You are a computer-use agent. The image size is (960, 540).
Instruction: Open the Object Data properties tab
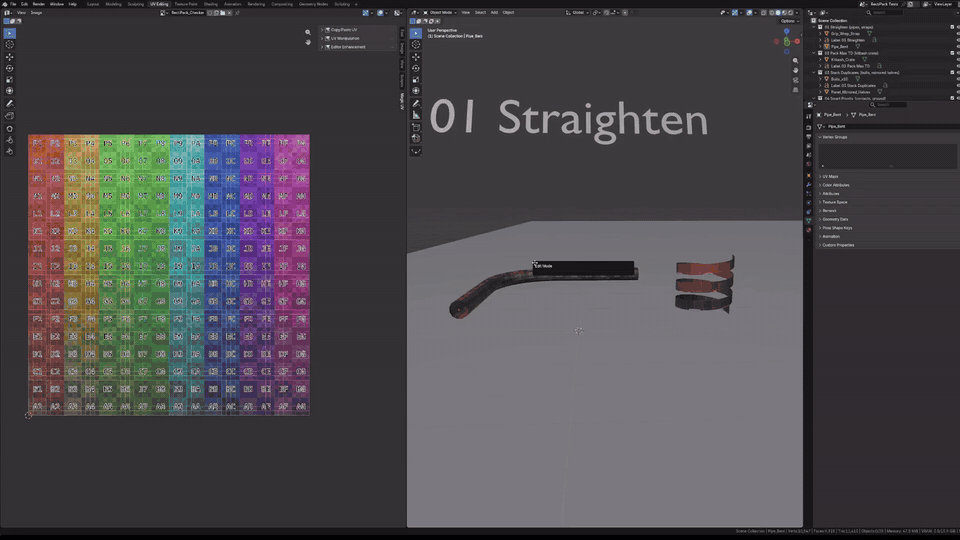click(809, 220)
